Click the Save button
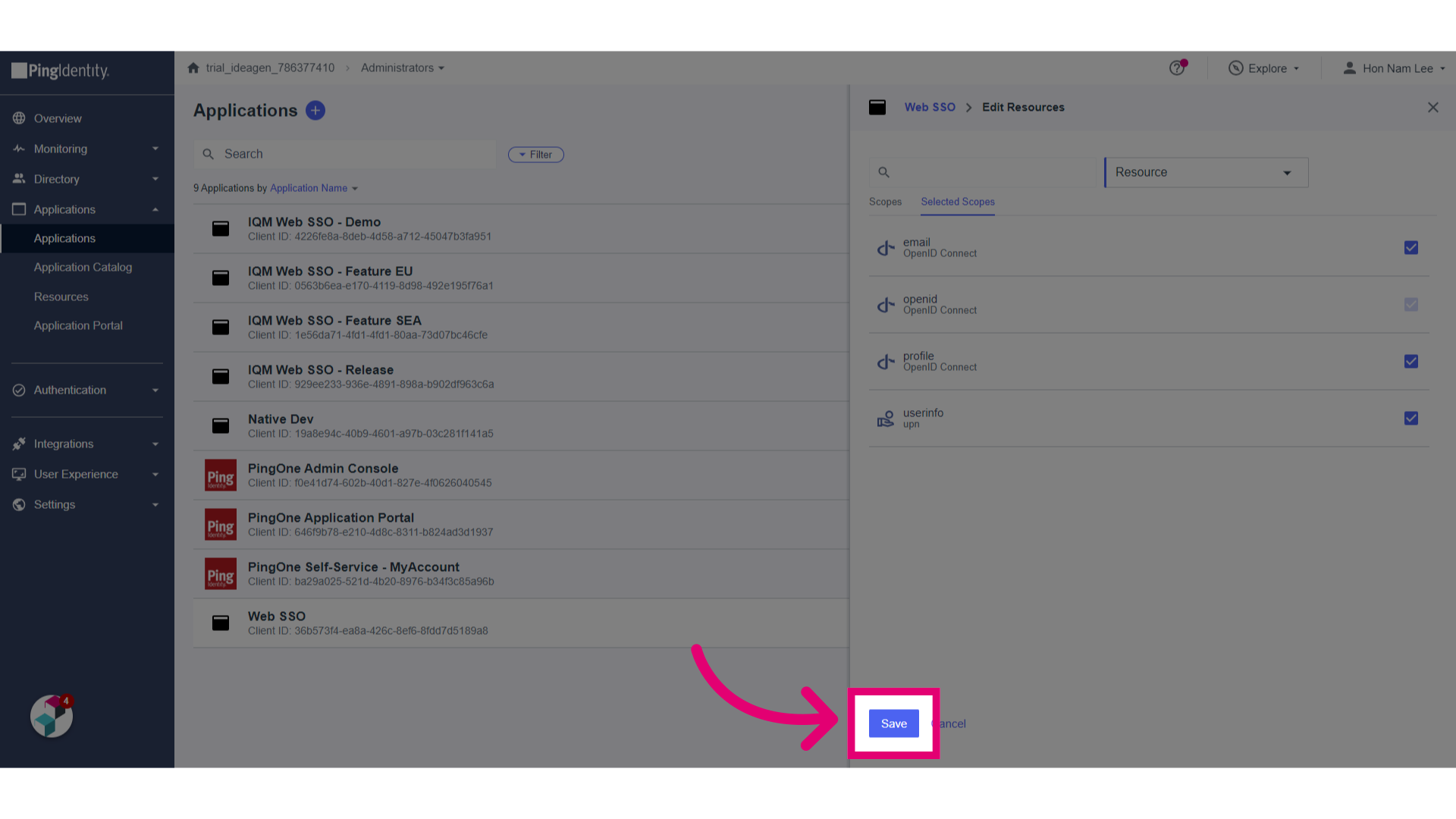 [894, 723]
